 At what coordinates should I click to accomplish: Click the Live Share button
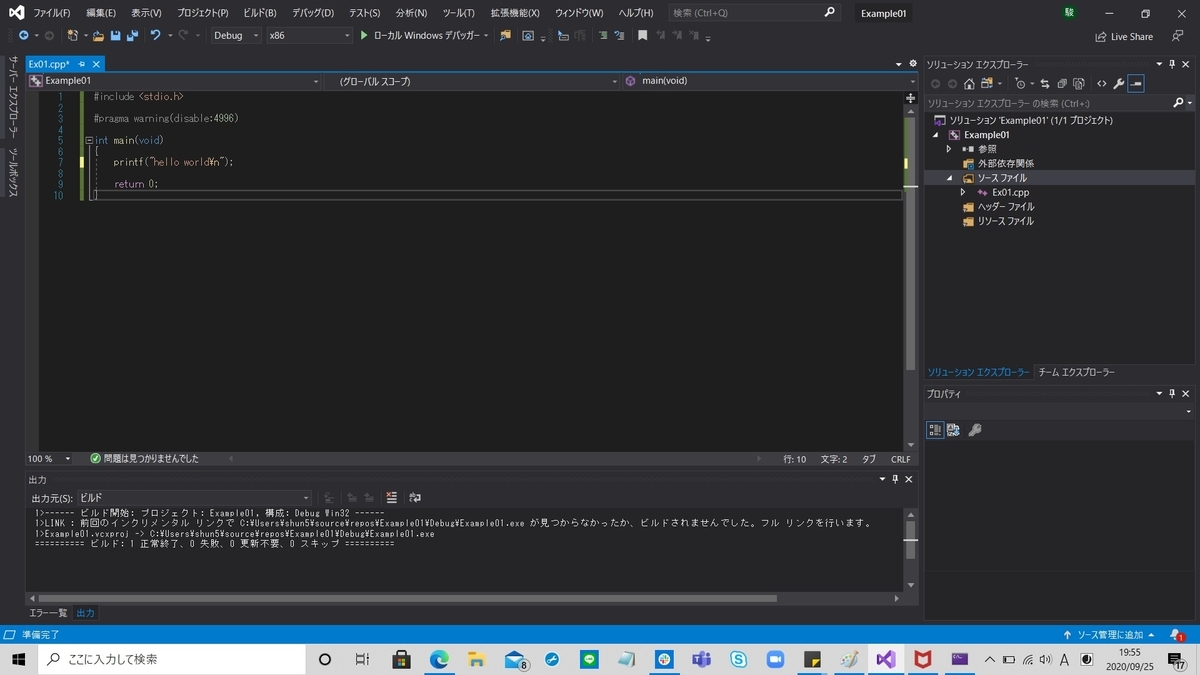coord(1124,36)
